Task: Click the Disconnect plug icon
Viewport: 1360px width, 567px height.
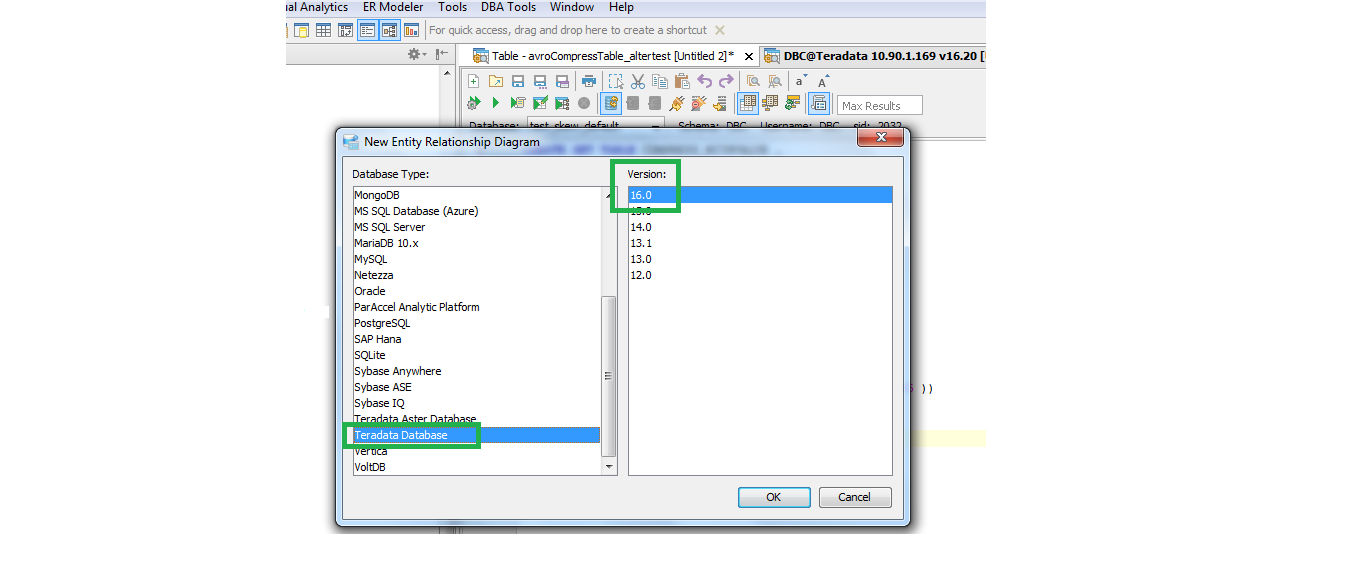Action: [x=699, y=103]
